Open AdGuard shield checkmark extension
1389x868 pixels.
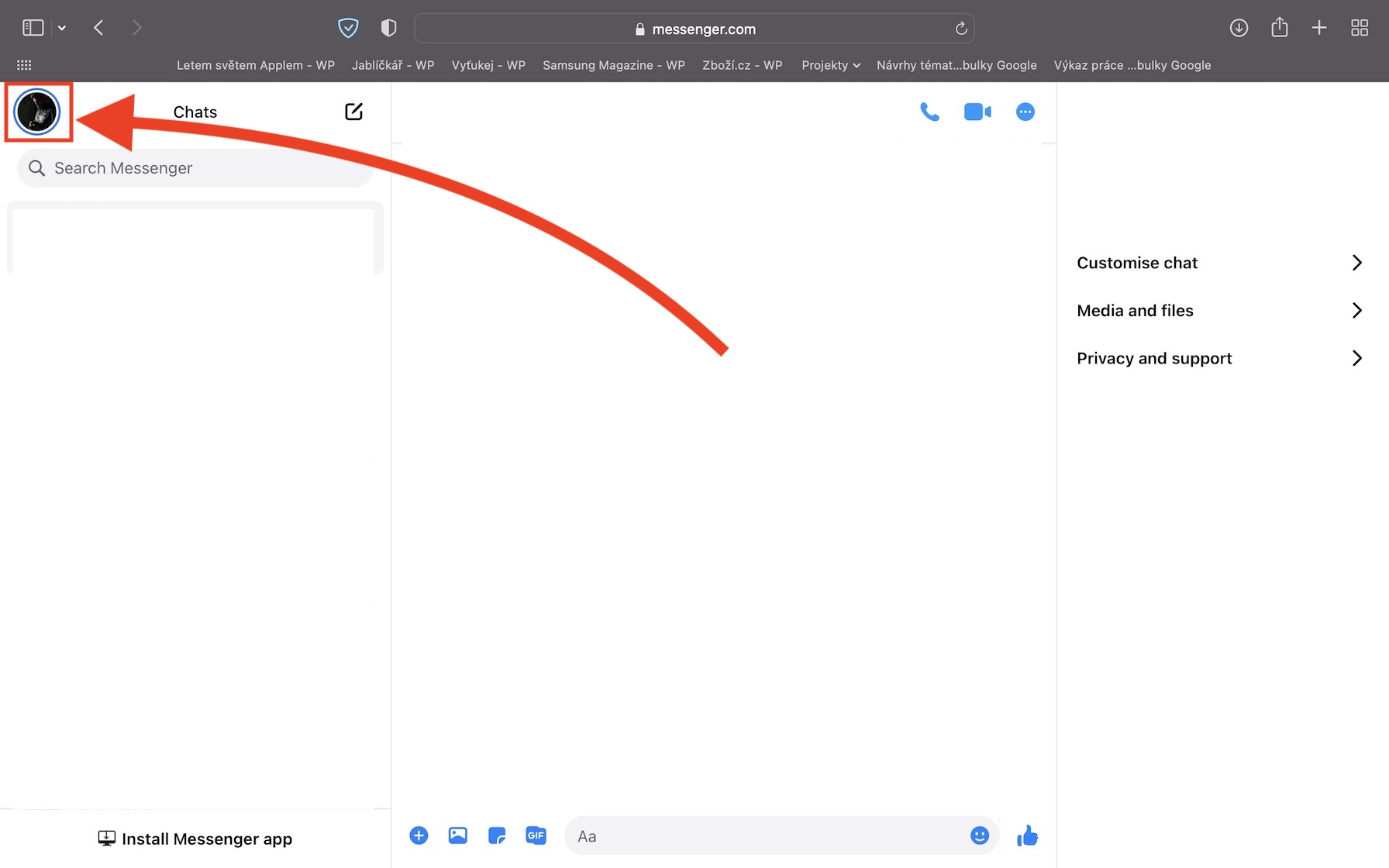[x=348, y=28]
